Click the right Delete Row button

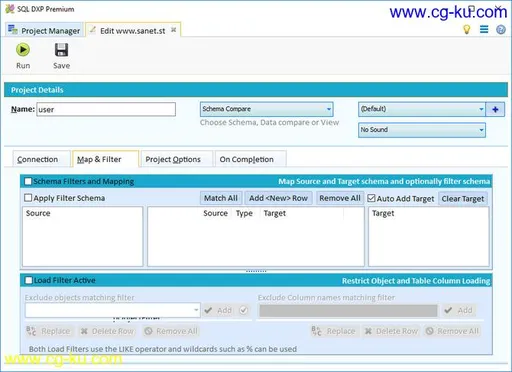click(391, 331)
